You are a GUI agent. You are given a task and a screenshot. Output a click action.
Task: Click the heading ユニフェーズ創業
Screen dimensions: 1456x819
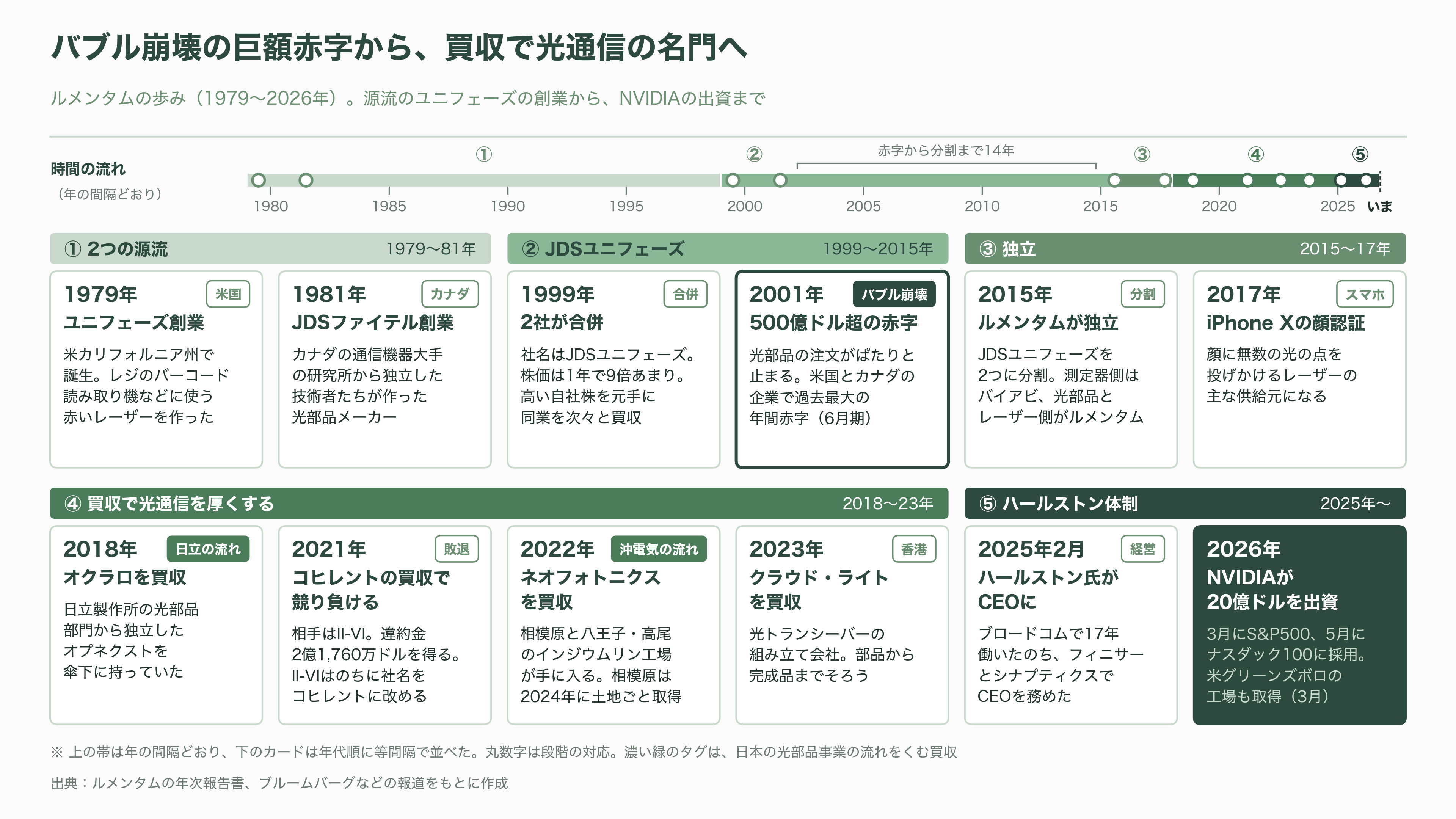coord(133,322)
